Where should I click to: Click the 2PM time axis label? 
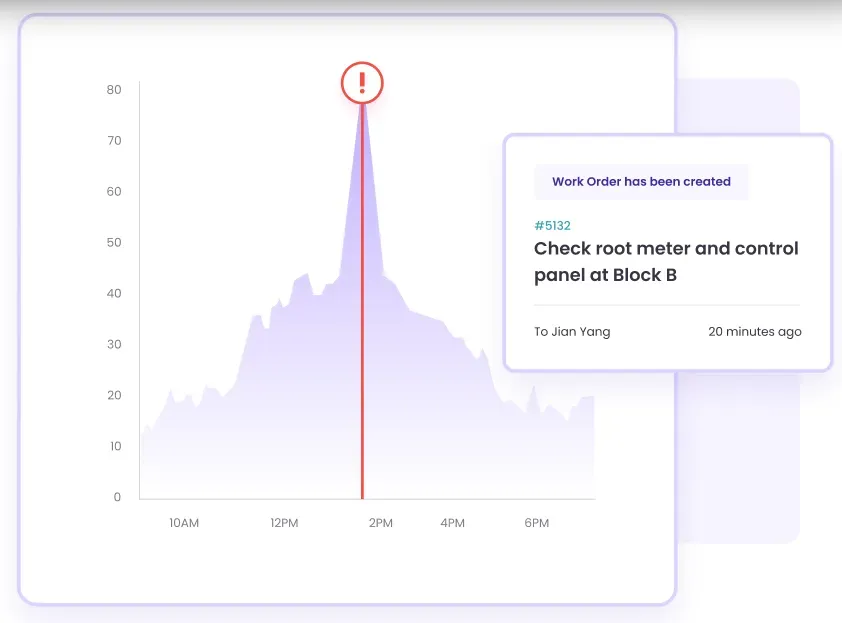[380, 523]
